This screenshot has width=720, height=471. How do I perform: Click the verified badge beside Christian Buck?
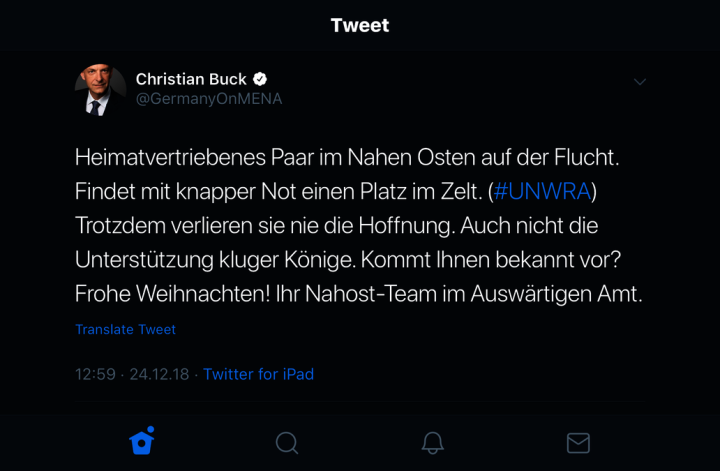point(260,79)
